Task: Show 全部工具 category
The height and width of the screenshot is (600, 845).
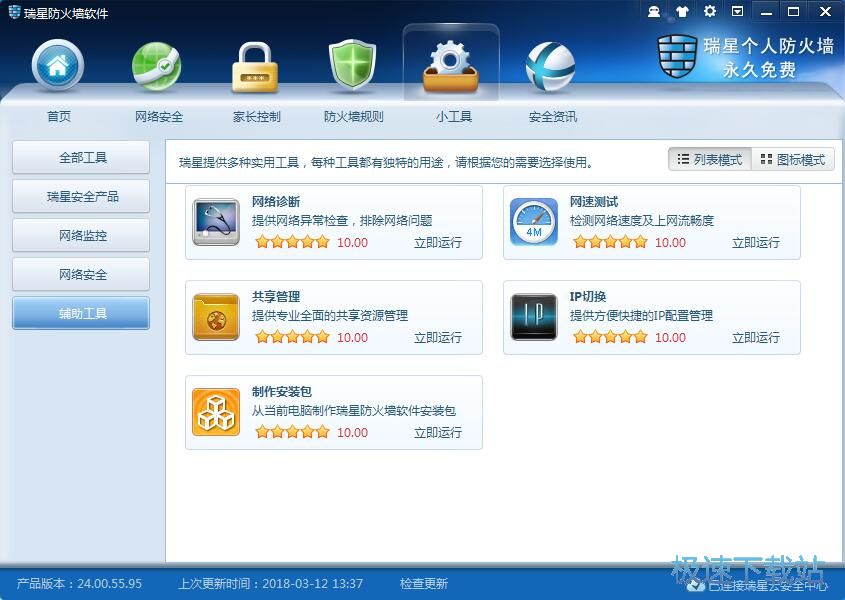Action: [81, 157]
